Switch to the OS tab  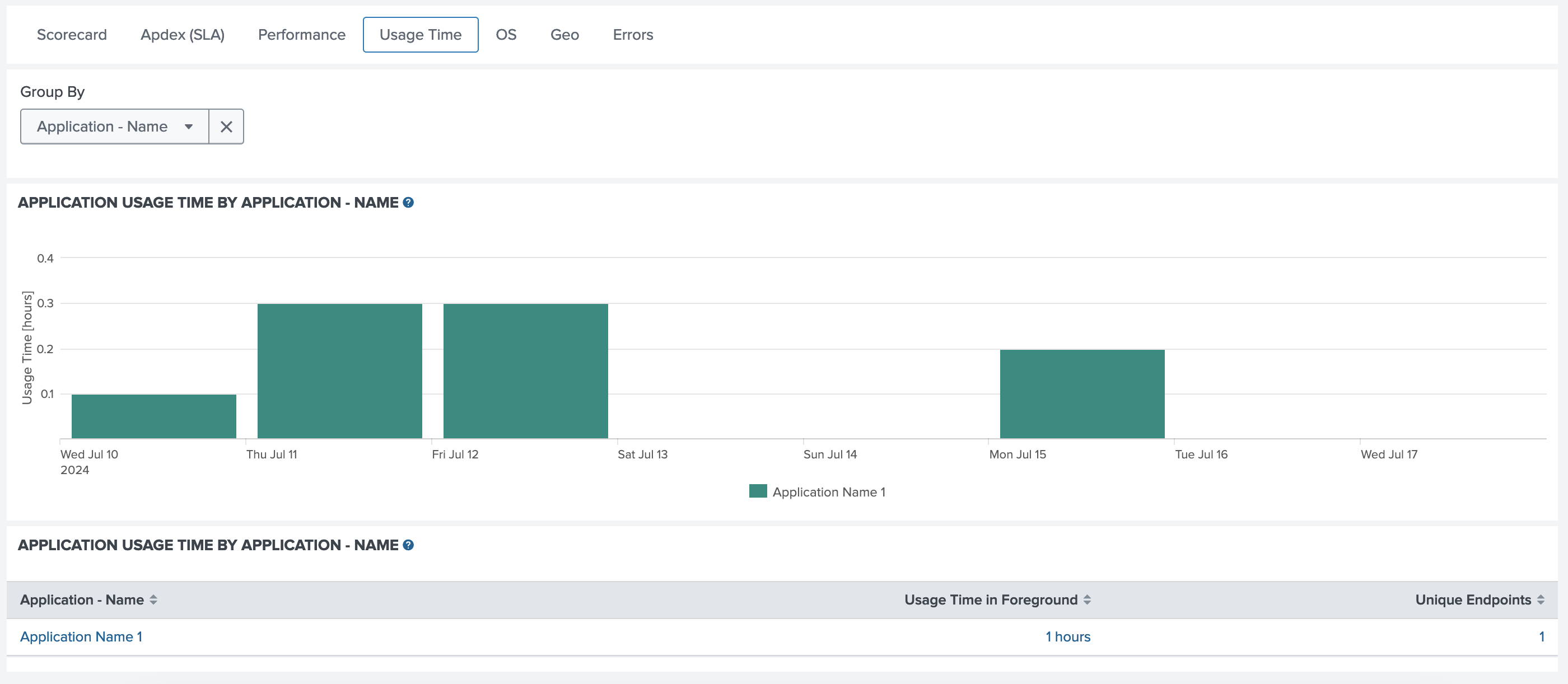tap(505, 35)
